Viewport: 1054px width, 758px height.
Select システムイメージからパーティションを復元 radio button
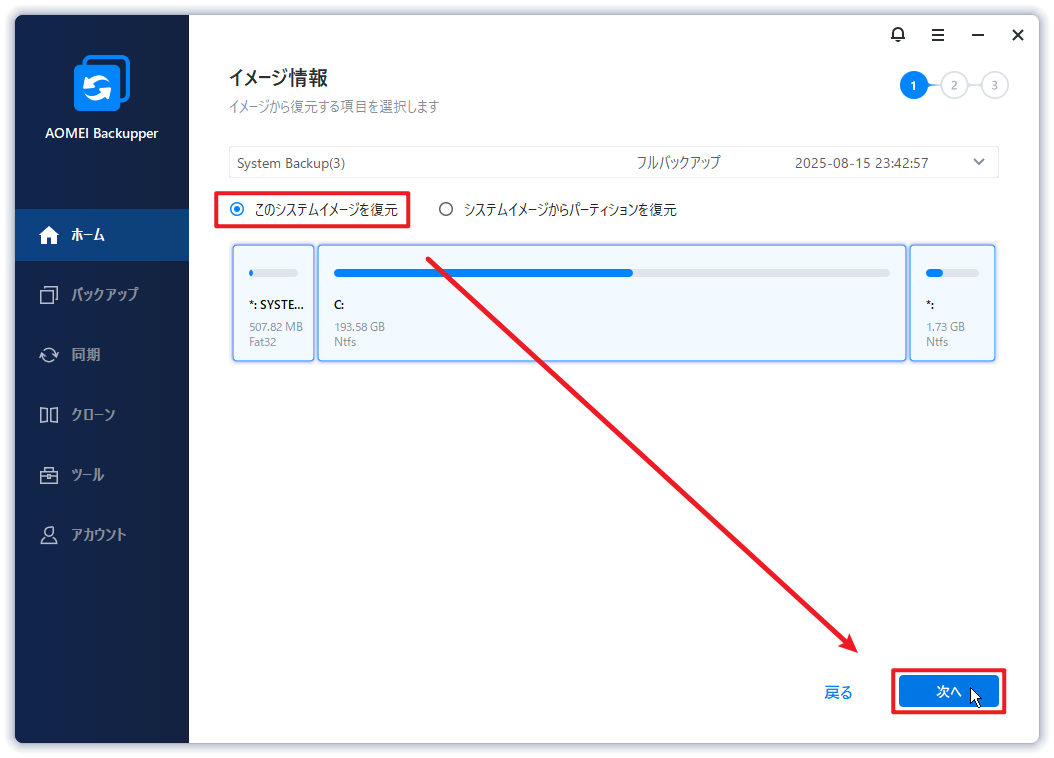point(446,209)
